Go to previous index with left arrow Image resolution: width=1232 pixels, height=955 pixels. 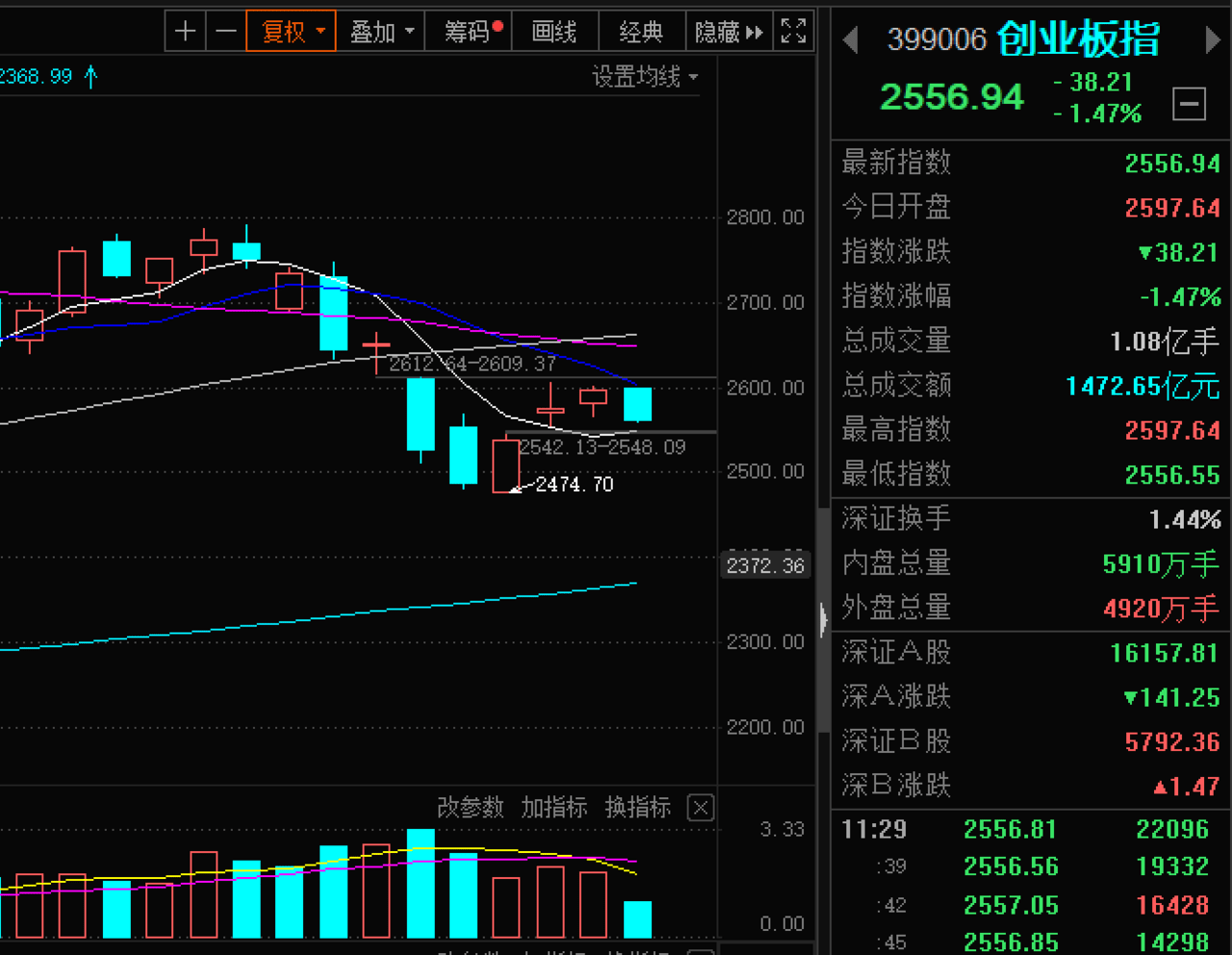[850, 40]
